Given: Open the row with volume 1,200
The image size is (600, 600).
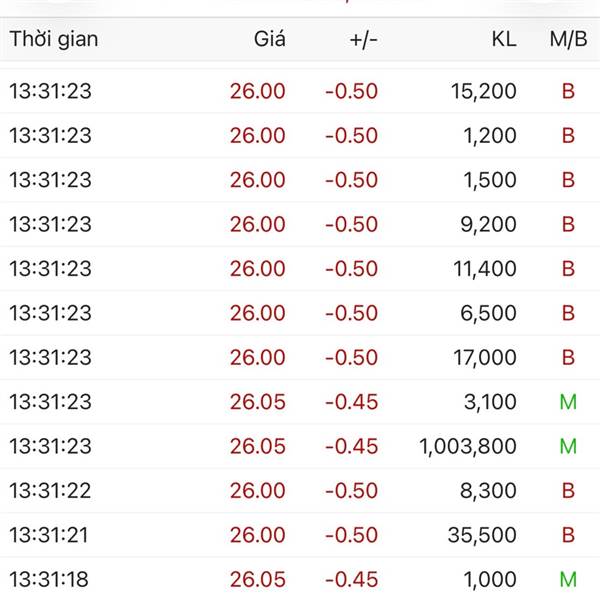Looking at the screenshot, I should 489,135.
